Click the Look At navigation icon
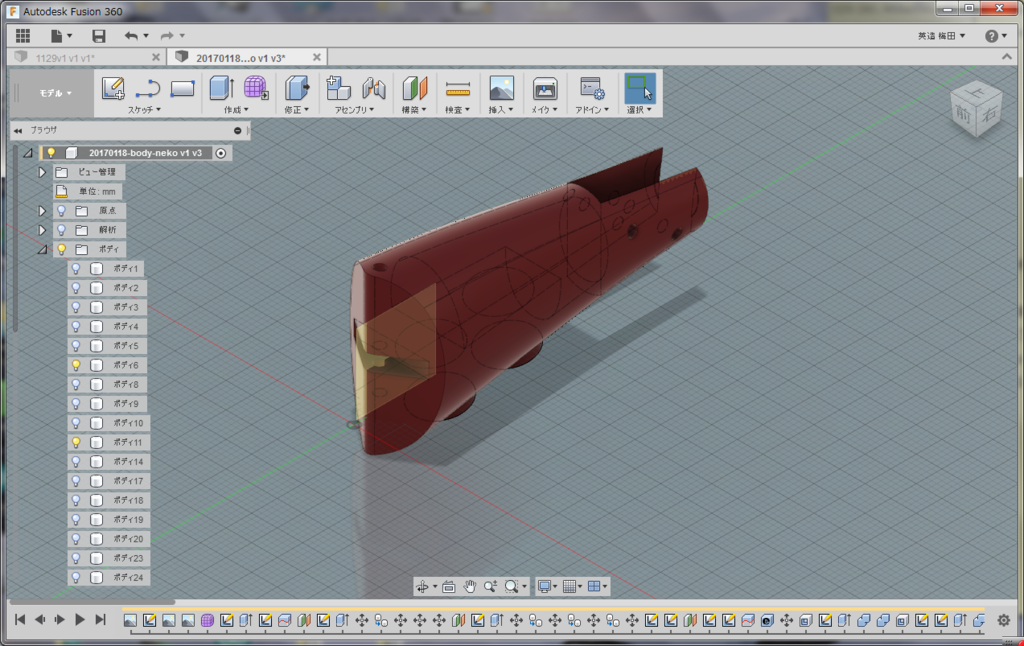This screenshot has width=1024, height=646. click(449, 587)
